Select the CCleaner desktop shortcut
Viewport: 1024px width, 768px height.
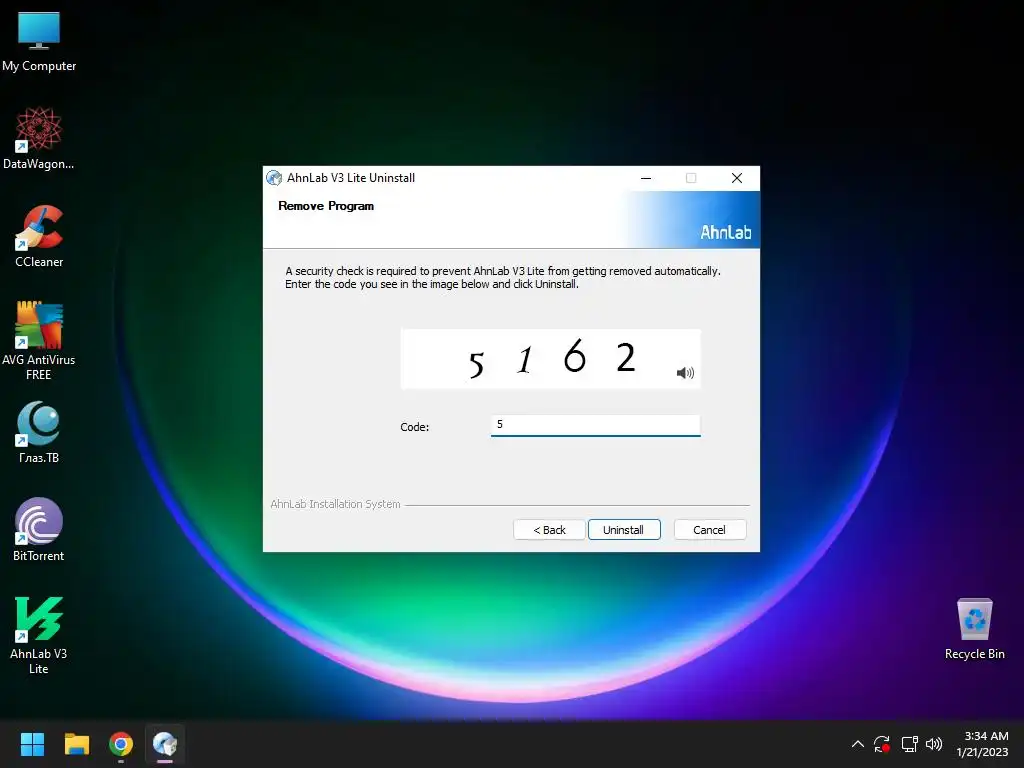pos(39,236)
